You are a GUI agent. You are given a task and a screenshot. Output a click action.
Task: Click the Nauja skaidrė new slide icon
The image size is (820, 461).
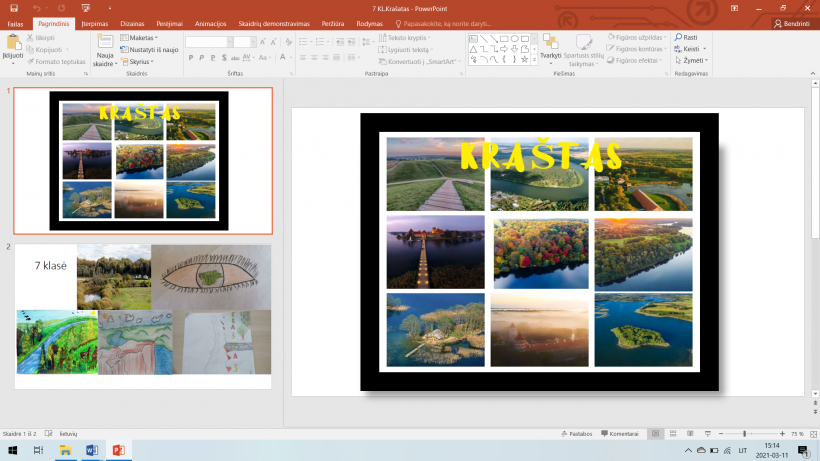[x=105, y=43]
